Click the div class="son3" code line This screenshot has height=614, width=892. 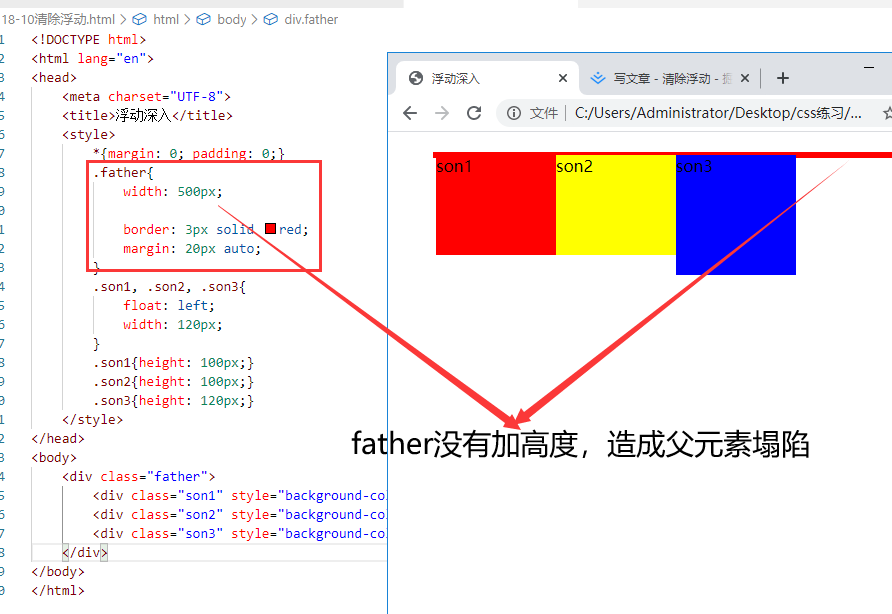(x=239, y=534)
